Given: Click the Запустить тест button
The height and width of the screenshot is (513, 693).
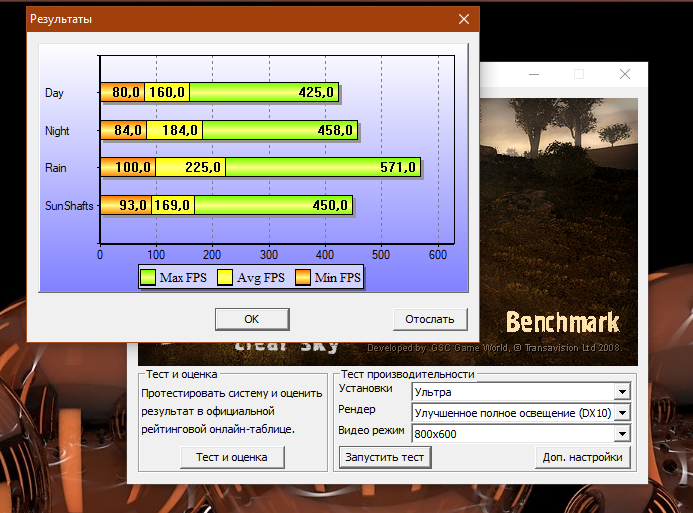Looking at the screenshot, I should (x=385, y=457).
